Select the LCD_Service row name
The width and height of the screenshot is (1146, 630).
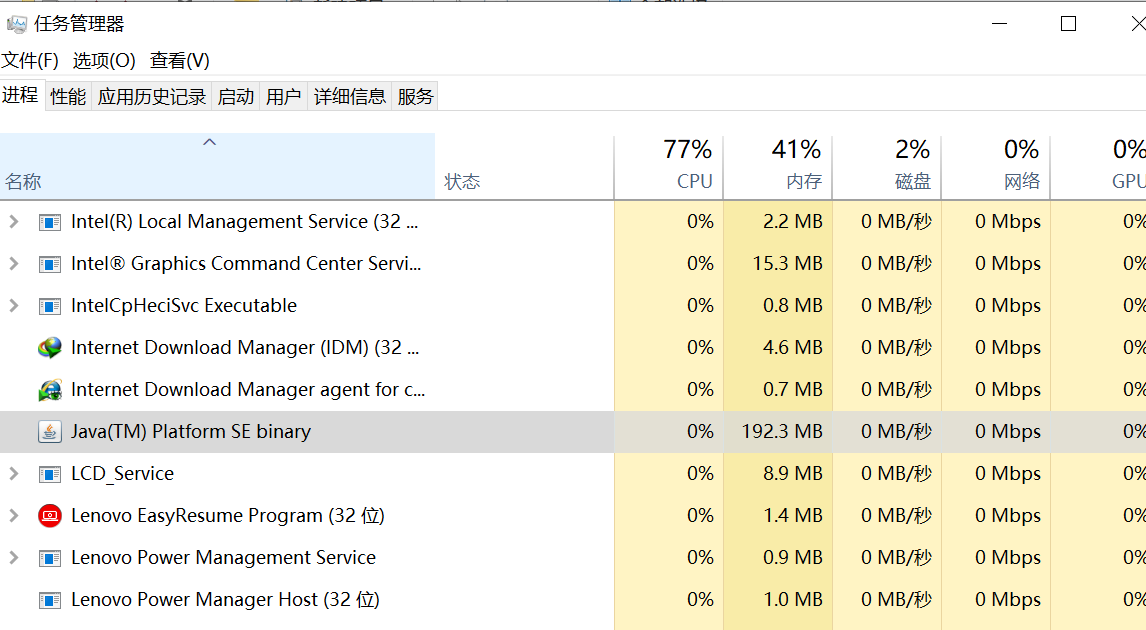(x=122, y=474)
